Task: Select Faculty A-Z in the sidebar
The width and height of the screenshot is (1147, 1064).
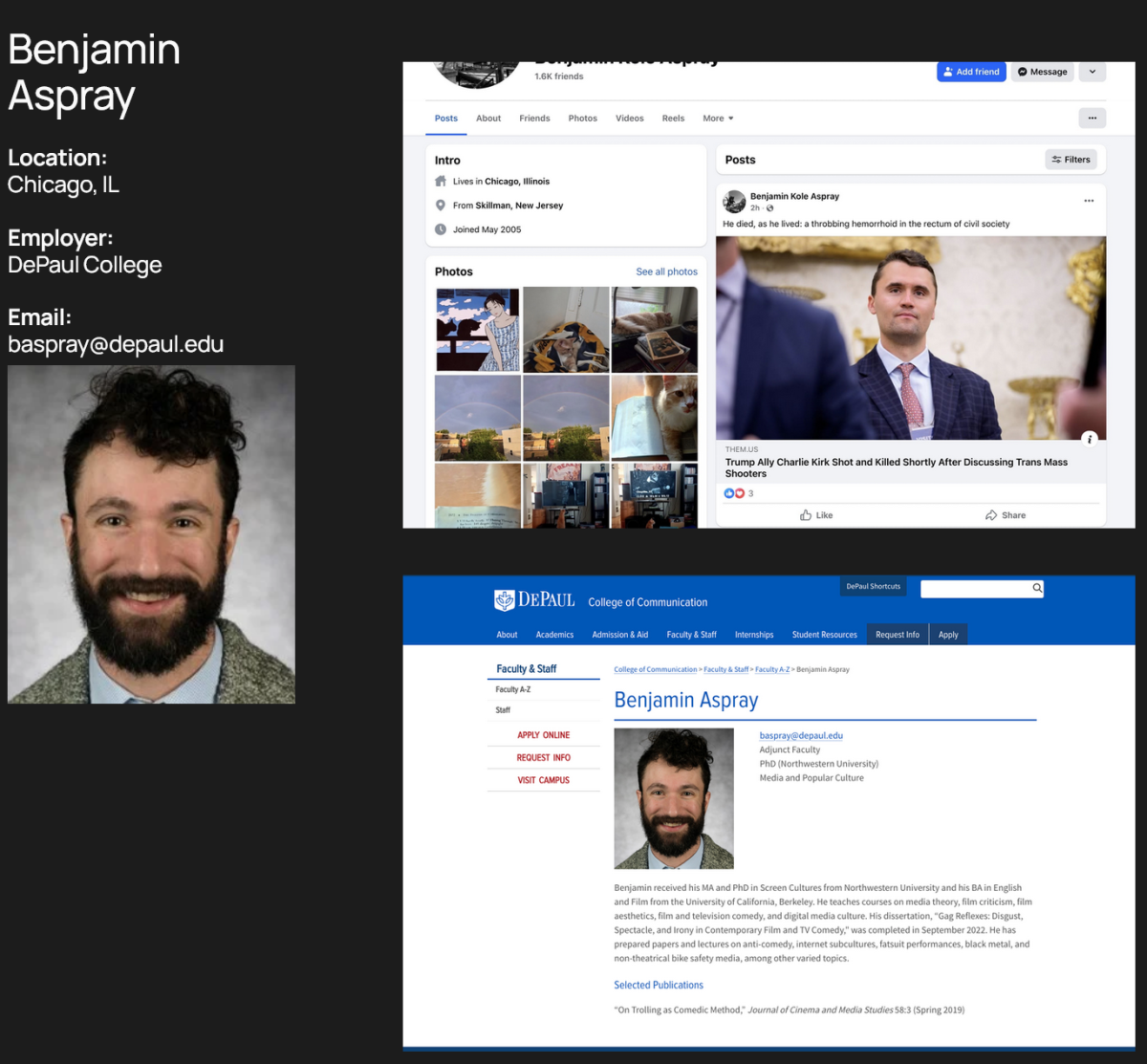Action: tap(513, 689)
